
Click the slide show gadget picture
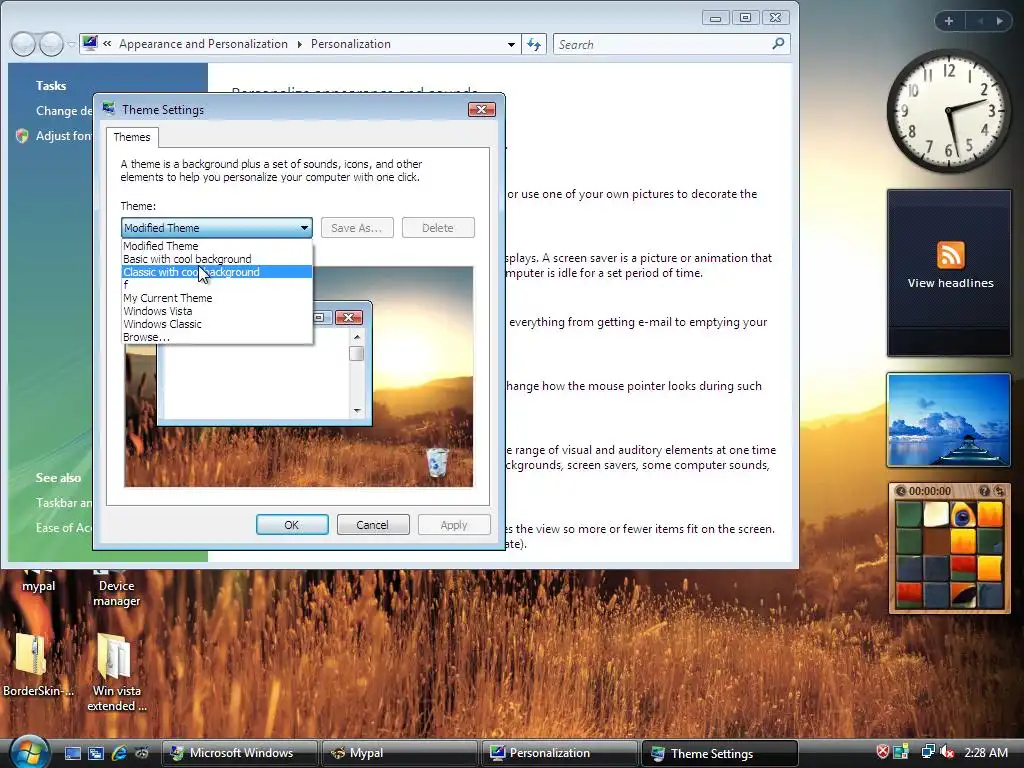click(x=949, y=420)
